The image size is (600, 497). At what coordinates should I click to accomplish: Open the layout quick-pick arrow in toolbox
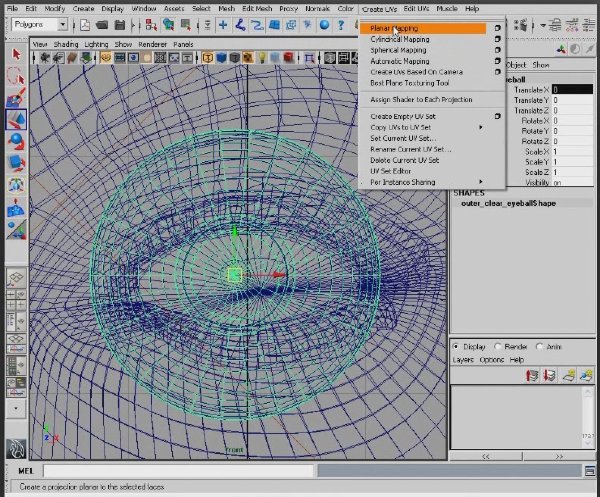click(x=16, y=408)
